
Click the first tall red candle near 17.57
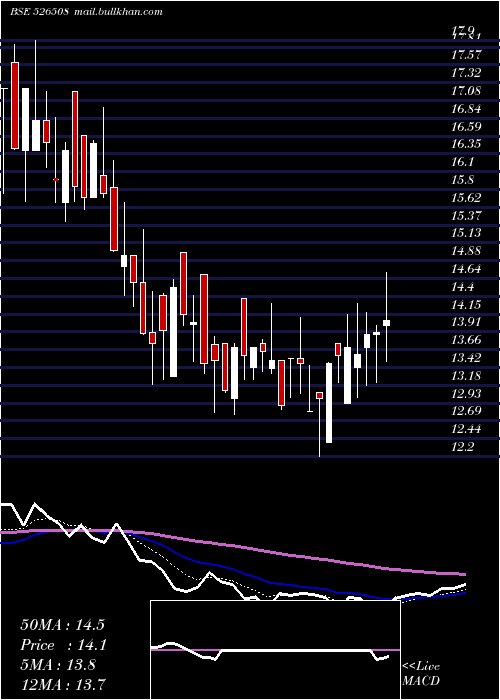(15, 105)
